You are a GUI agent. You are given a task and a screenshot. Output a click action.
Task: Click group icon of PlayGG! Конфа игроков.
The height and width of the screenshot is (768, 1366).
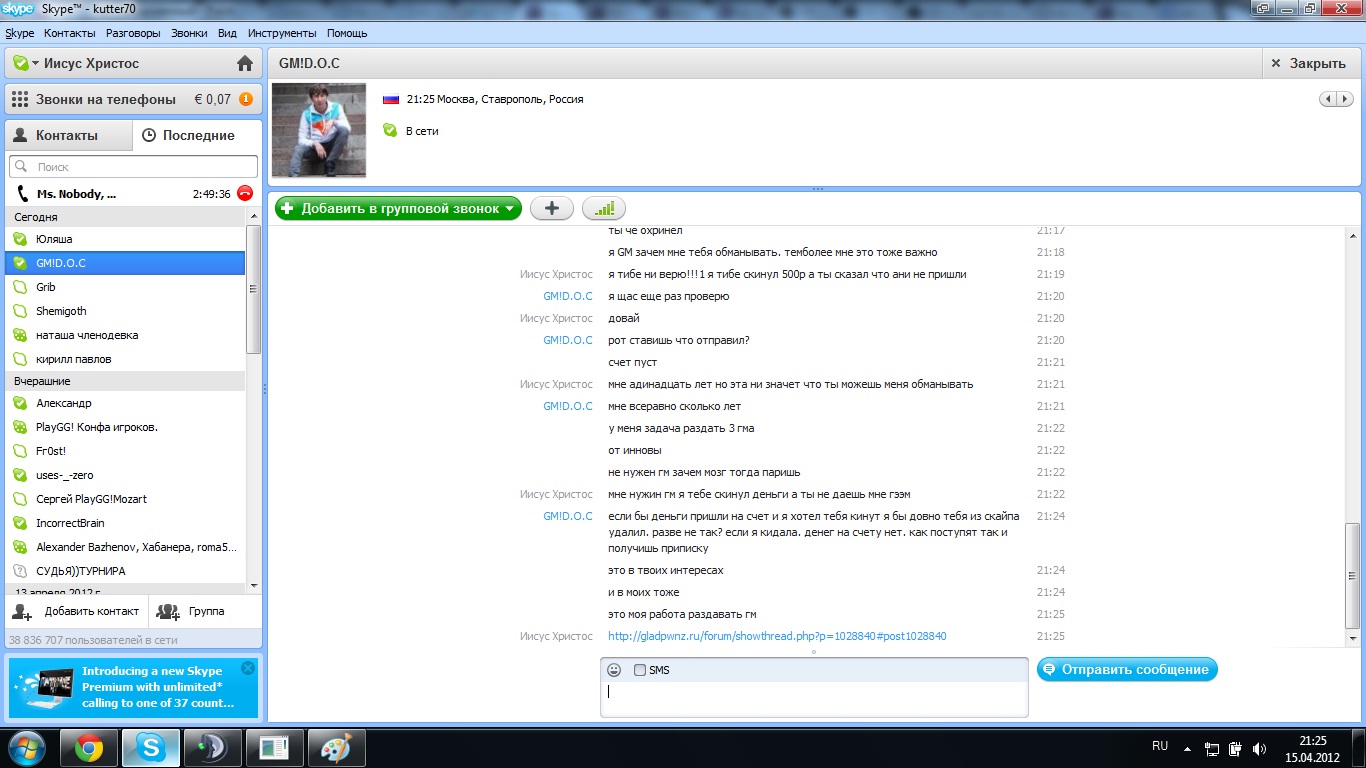[x=20, y=427]
